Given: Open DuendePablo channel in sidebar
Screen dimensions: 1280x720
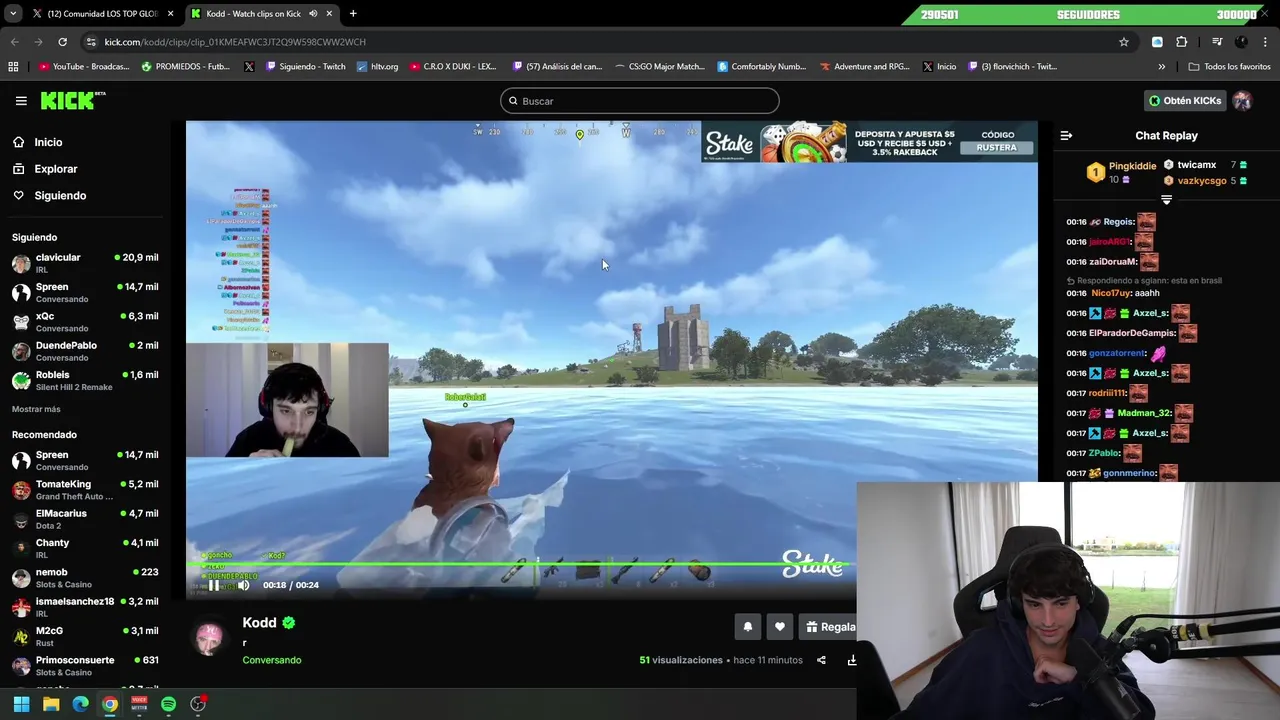Looking at the screenshot, I should 85,351.
